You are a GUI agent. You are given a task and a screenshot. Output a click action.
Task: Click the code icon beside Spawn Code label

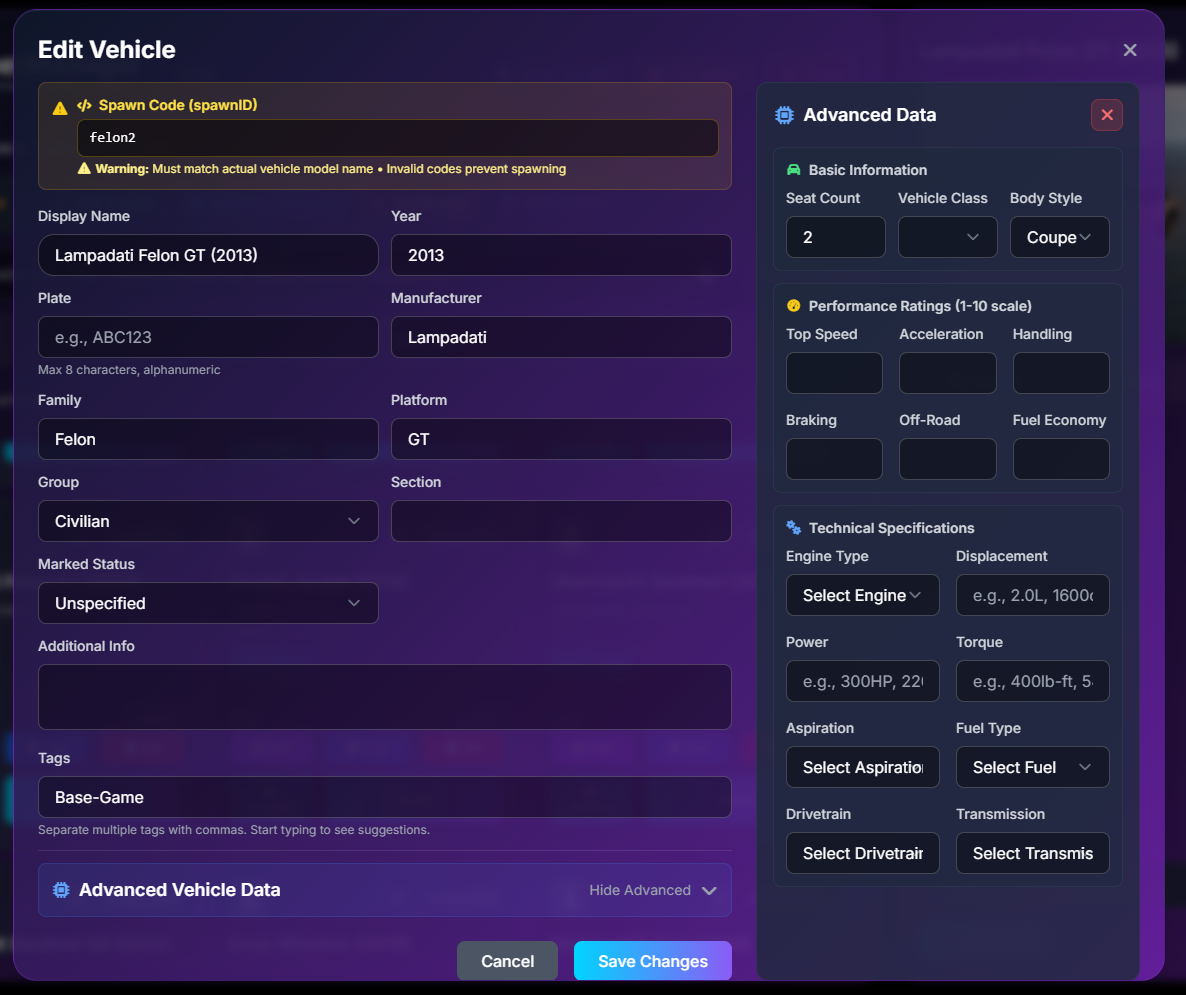click(x=85, y=105)
